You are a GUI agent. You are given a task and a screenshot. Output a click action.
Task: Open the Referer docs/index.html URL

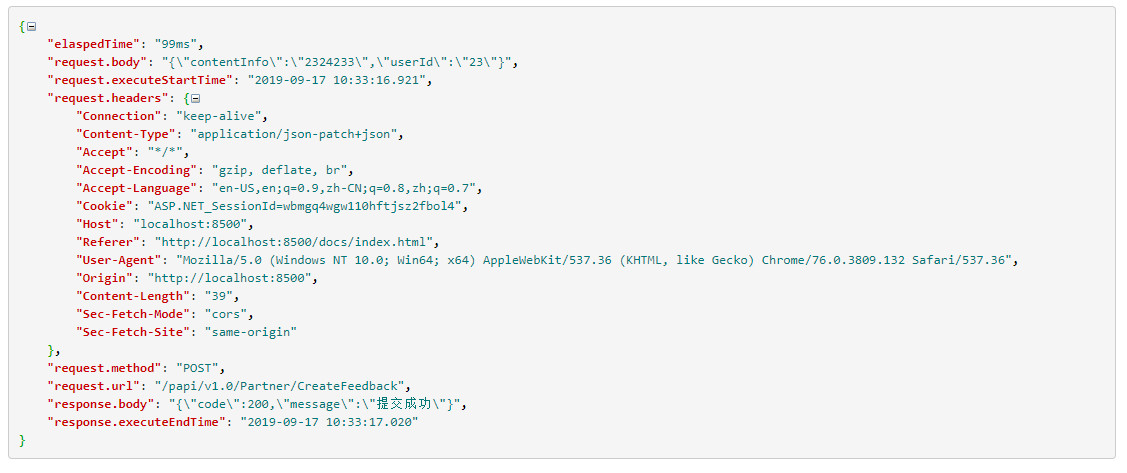pos(296,242)
